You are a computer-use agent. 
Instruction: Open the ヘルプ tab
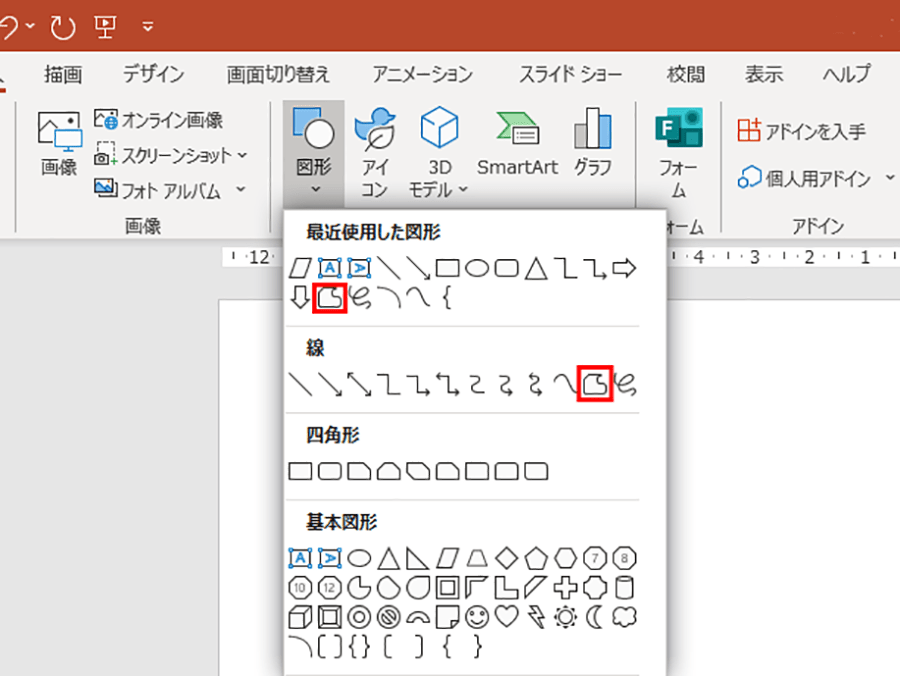847,75
